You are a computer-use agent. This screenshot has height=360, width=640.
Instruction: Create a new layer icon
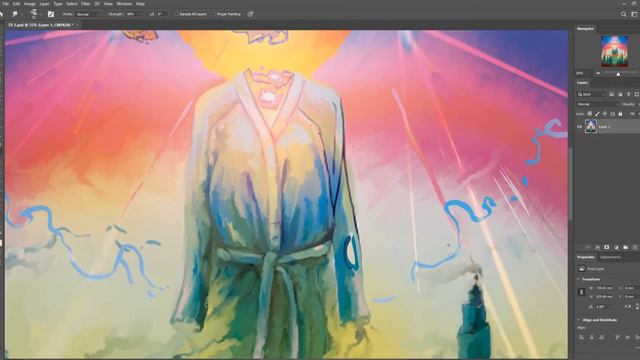click(635, 247)
